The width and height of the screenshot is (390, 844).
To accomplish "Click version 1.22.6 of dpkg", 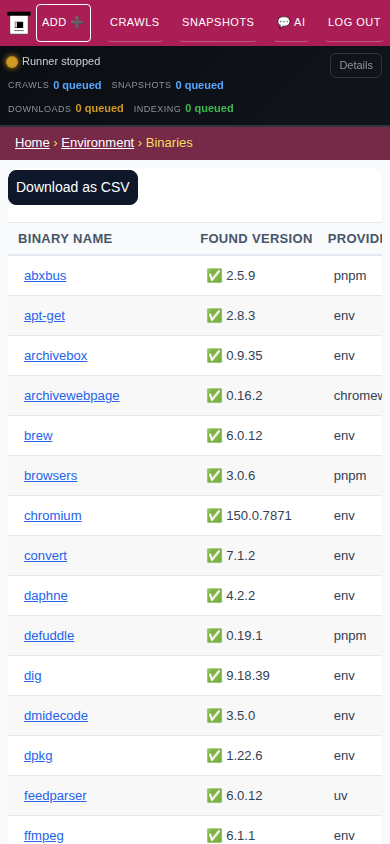I will (x=244, y=756).
